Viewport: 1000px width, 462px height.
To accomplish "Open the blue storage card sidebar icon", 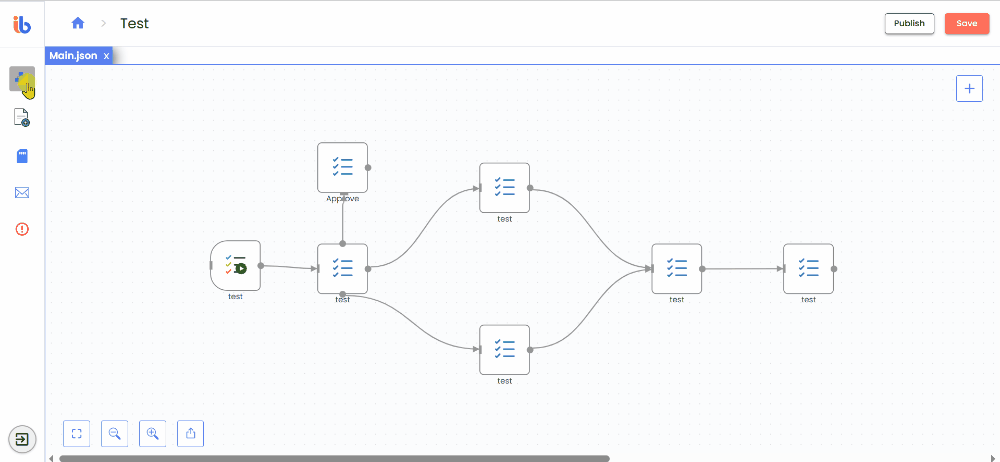I will [x=22, y=156].
